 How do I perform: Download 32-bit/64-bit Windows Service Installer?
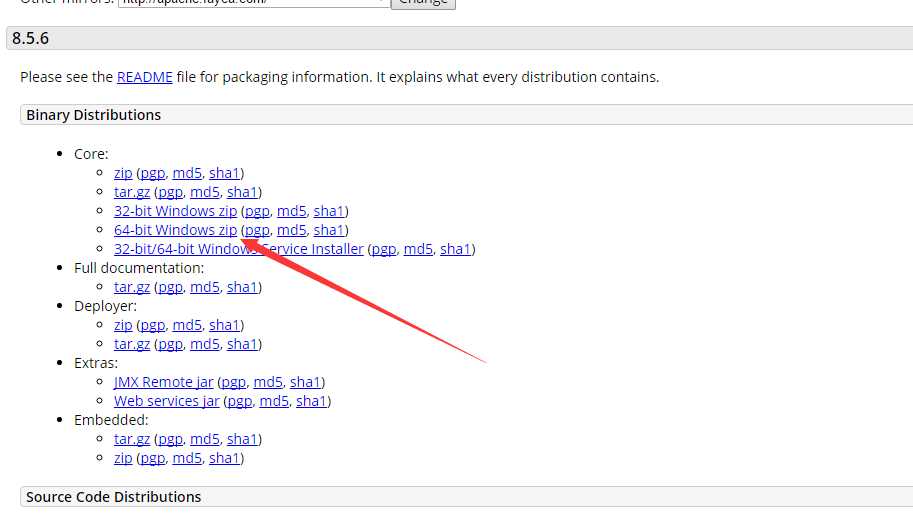click(x=239, y=249)
